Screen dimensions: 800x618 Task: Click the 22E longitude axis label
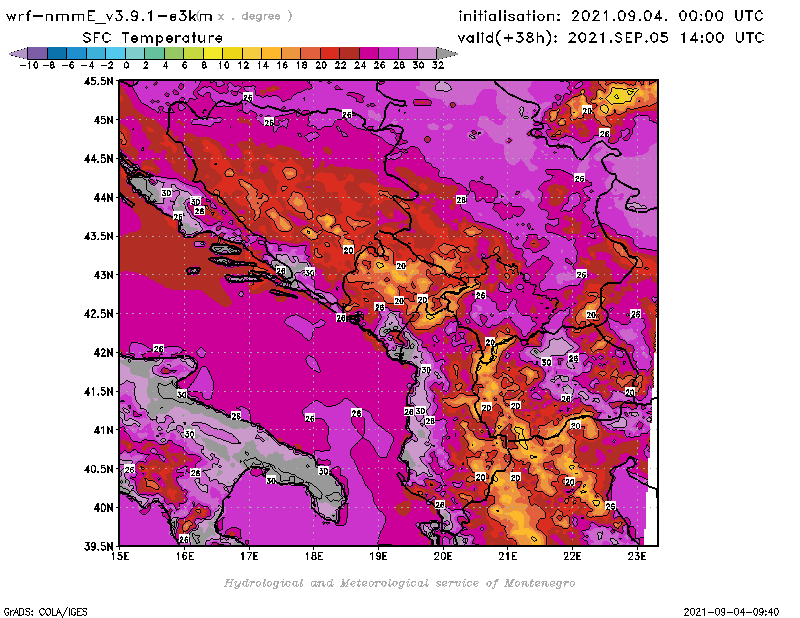[x=572, y=556]
